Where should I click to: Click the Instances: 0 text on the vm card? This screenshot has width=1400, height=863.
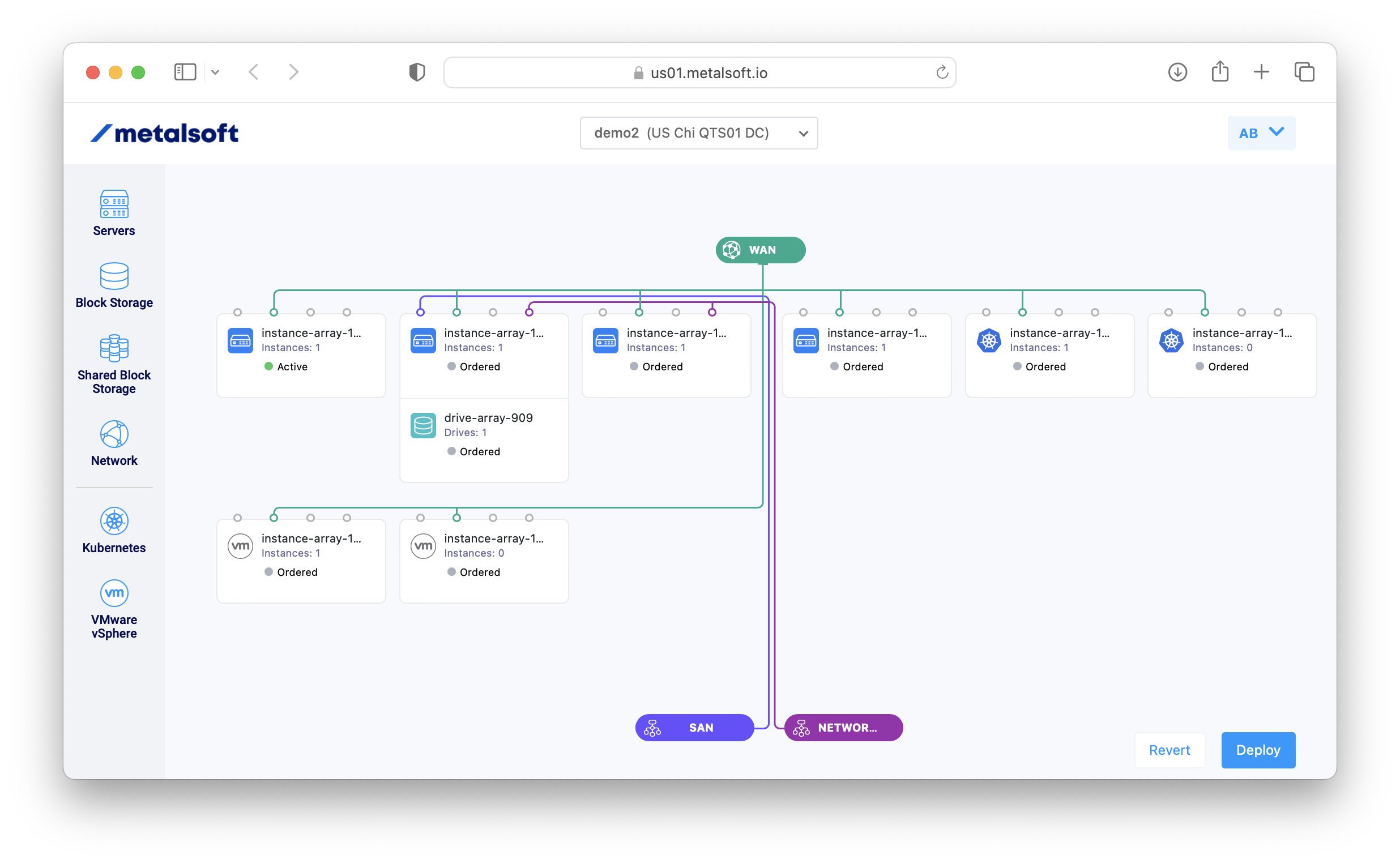pos(473,553)
